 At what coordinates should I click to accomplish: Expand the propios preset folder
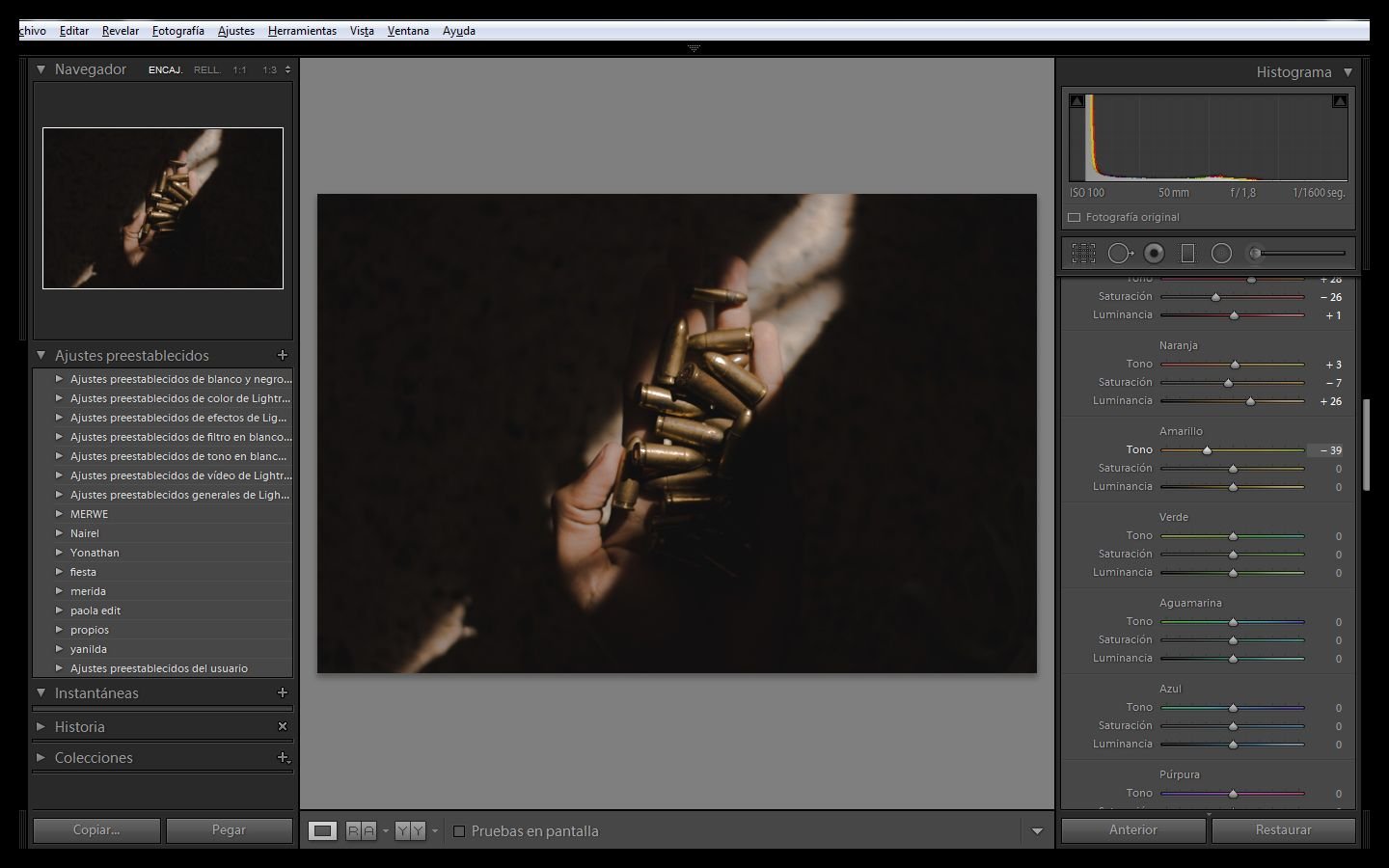[x=59, y=630]
